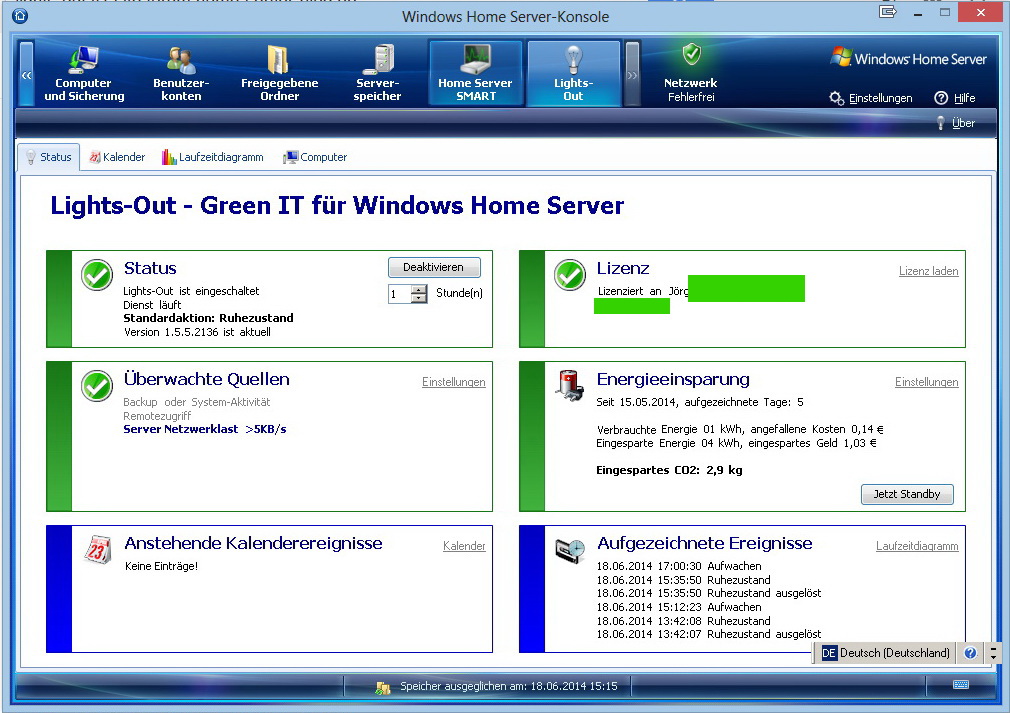The height and width of the screenshot is (713, 1010).
Task: Click the Energieeinsparung battery icon
Action: click(x=569, y=385)
